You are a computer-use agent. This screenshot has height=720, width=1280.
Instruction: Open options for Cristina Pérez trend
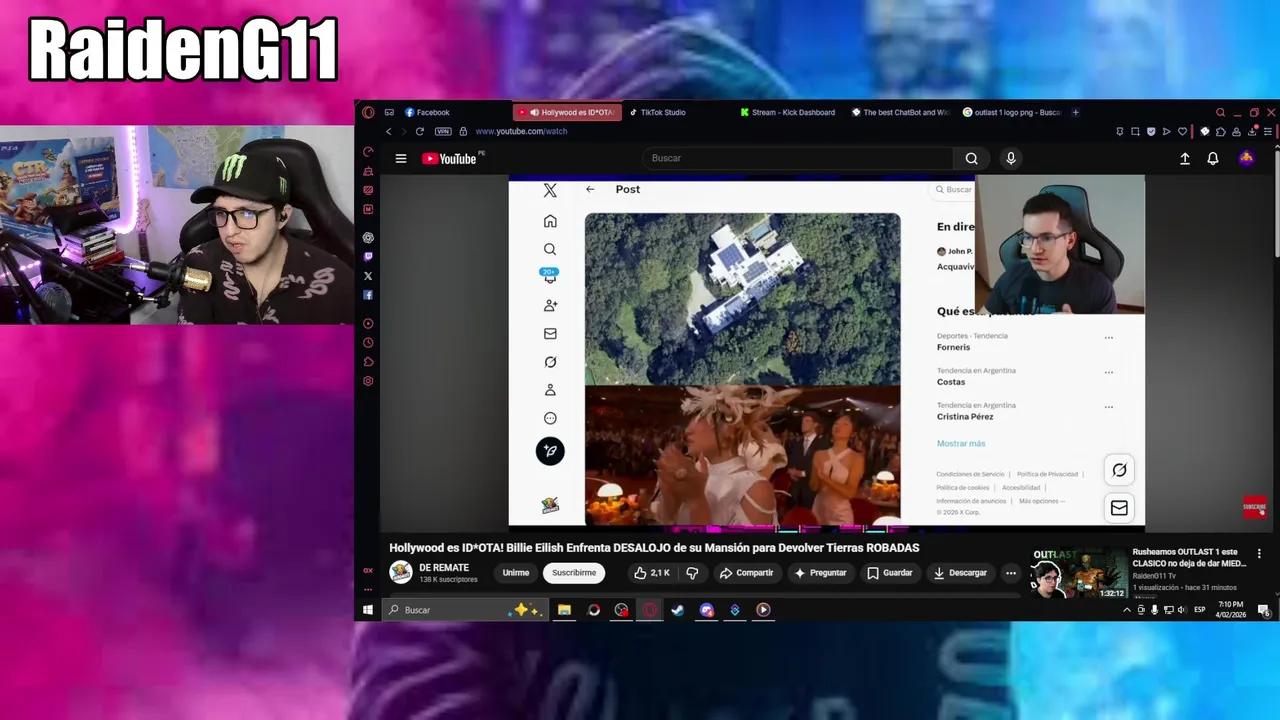(1108, 407)
